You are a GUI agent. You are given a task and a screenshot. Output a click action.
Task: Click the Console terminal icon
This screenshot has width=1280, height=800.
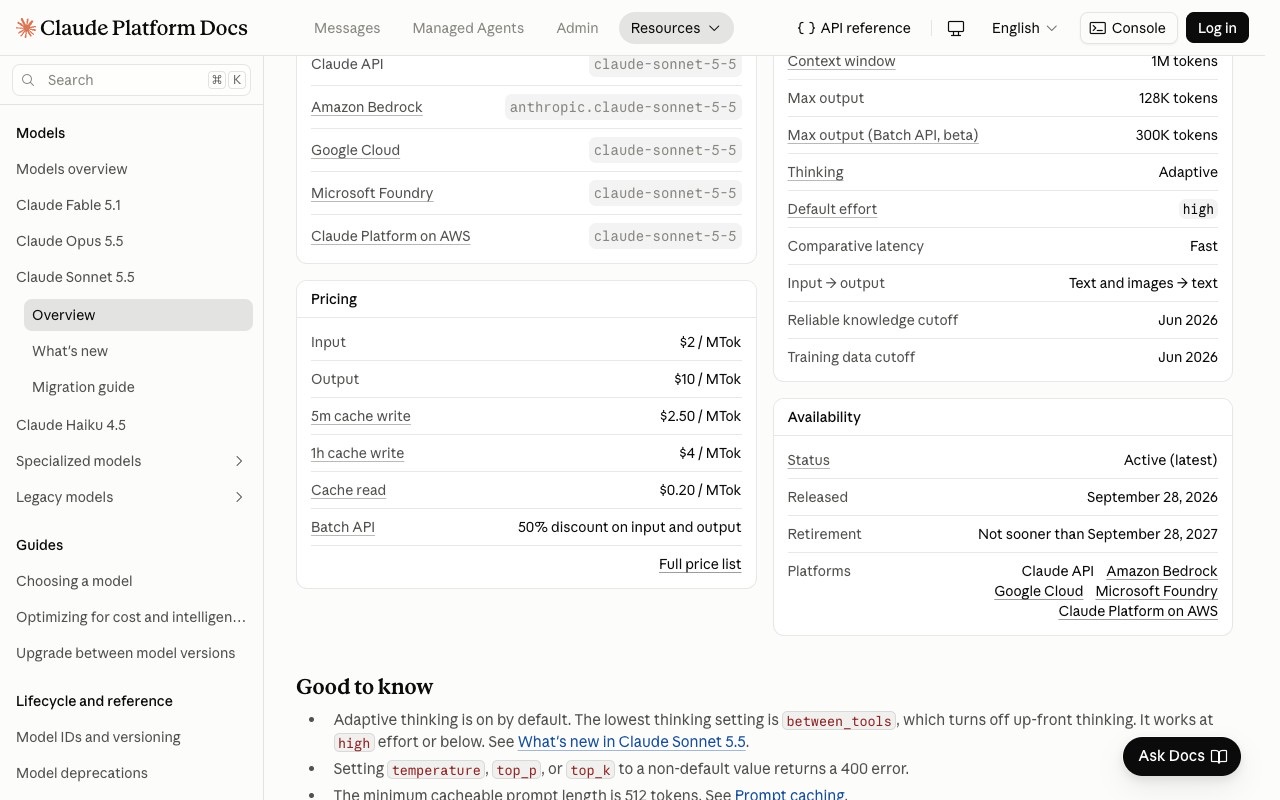tap(1098, 28)
